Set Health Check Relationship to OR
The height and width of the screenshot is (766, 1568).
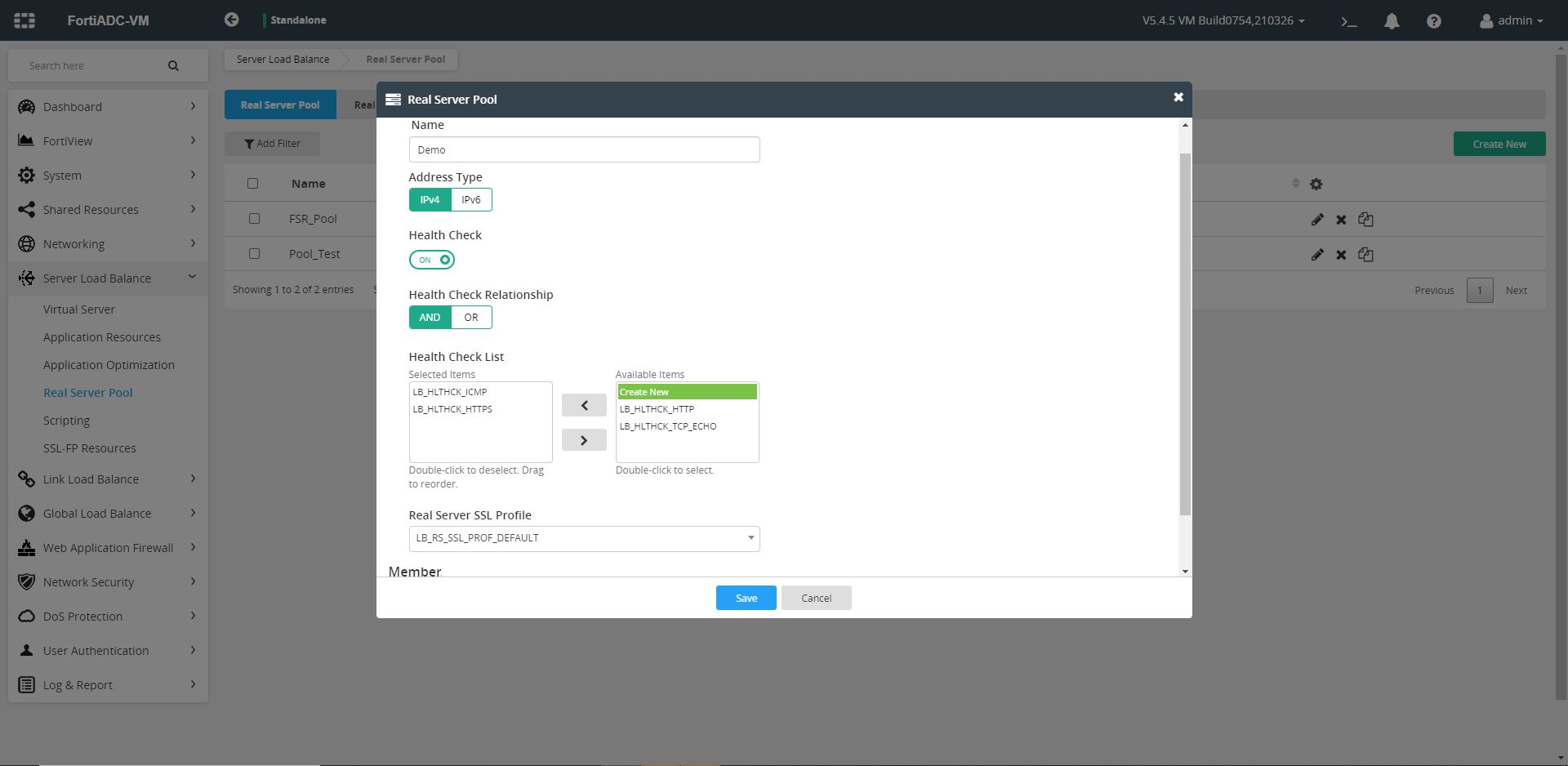[x=471, y=317]
